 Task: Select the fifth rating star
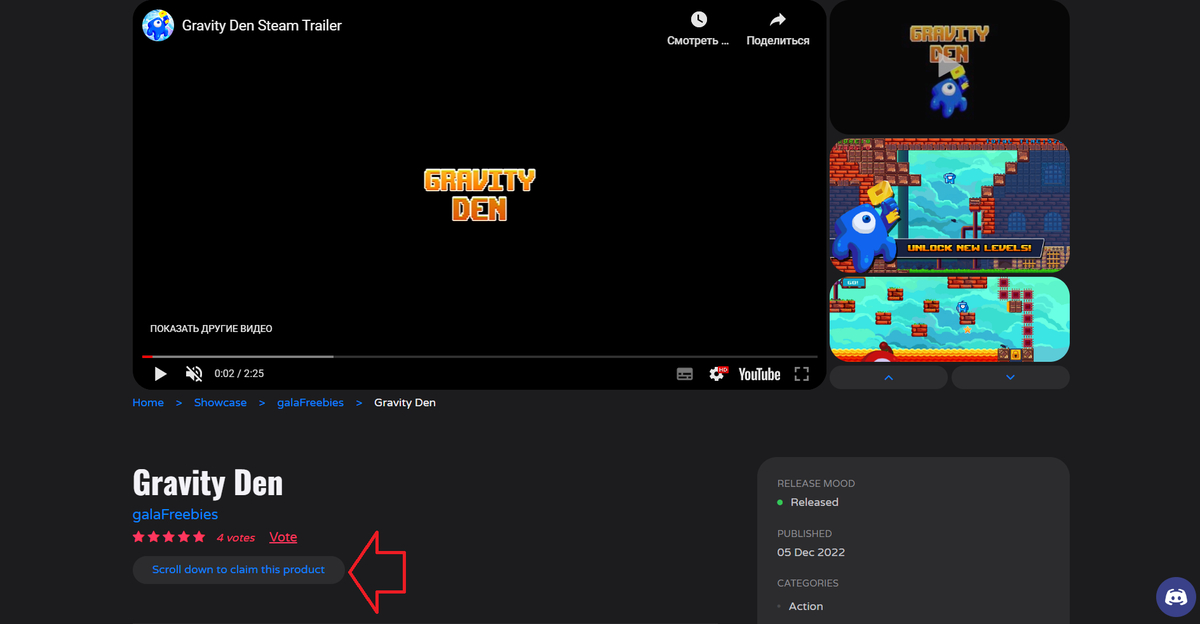(x=200, y=537)
